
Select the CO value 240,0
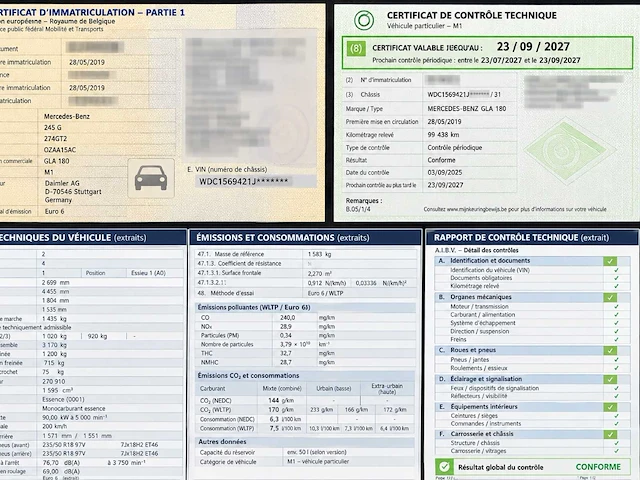point(287,317)
